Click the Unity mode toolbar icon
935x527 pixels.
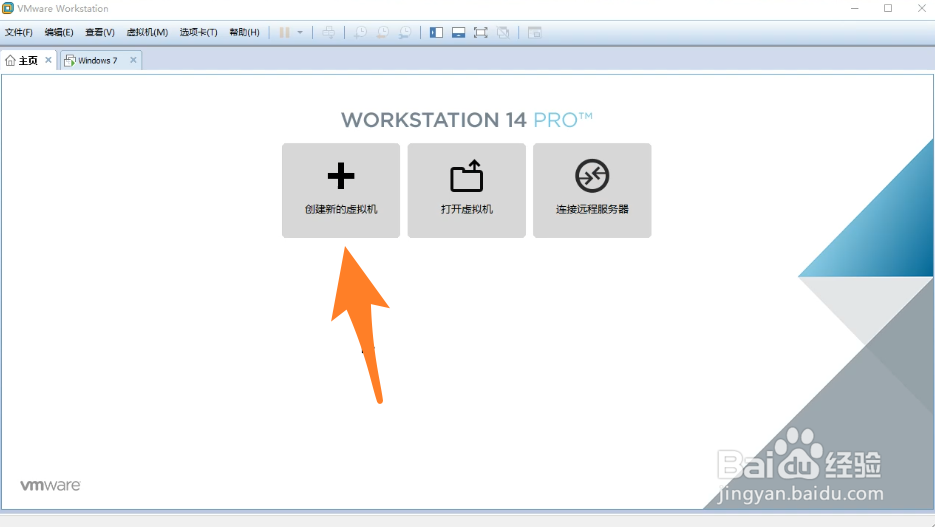pyautogui.click(x=503, y=32)
